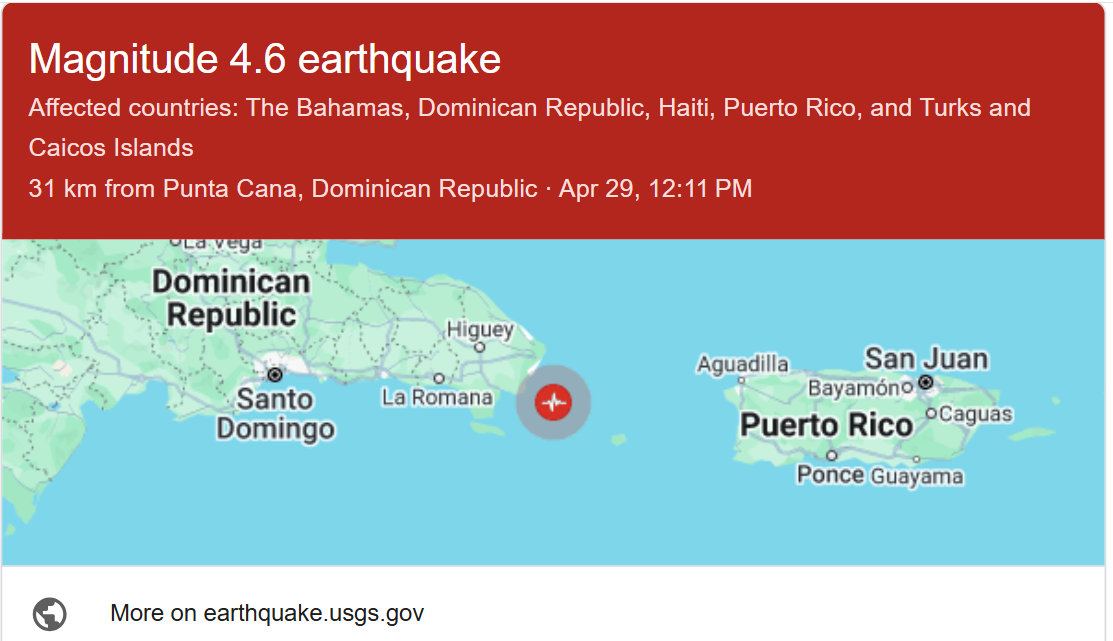Click the Puerto Rico map label
This screenshot has height=641, width=1113.
[826, 425]
